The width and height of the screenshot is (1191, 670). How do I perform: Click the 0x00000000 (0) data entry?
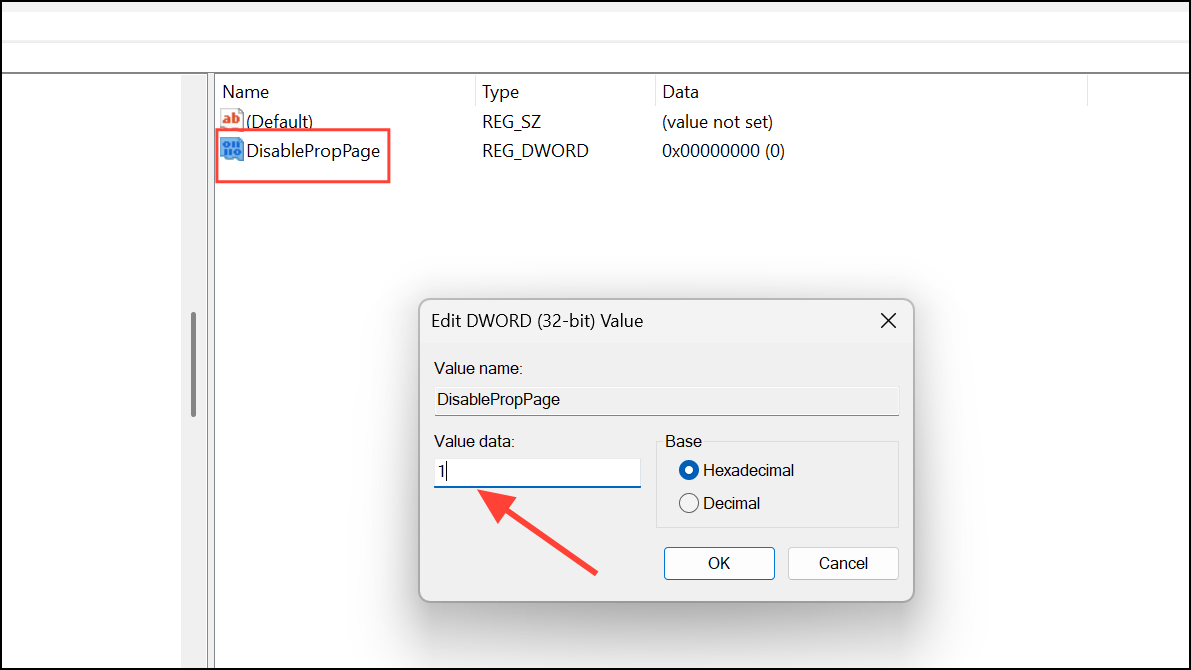(722, 150)
